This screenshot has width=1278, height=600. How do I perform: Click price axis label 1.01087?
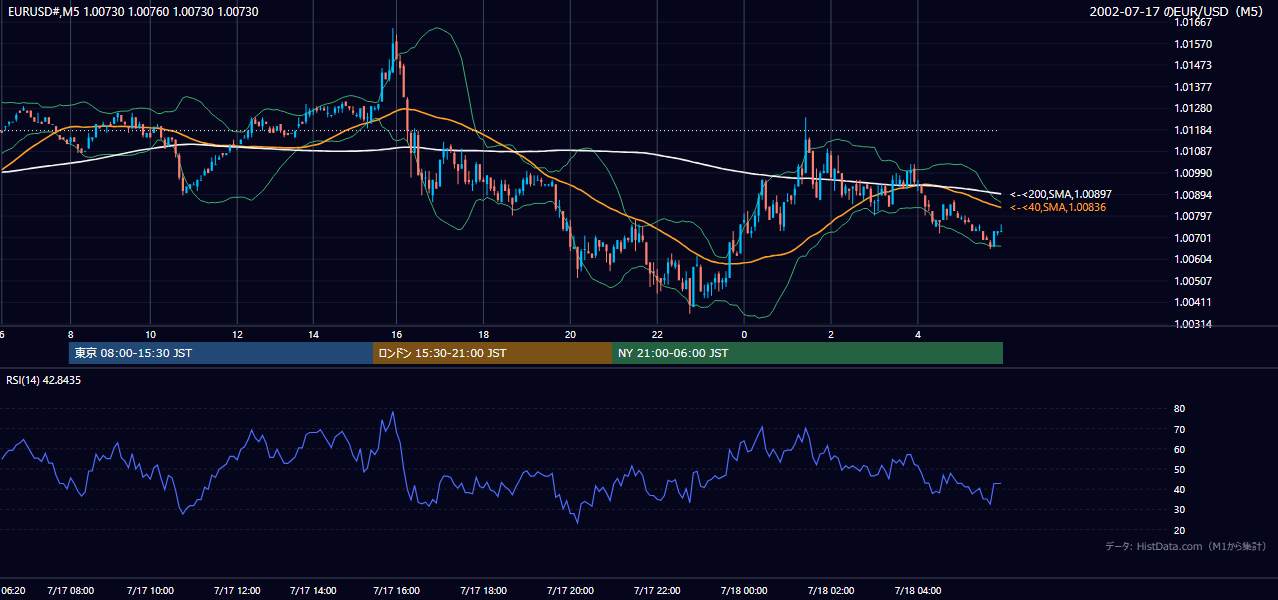[1193, 151]
